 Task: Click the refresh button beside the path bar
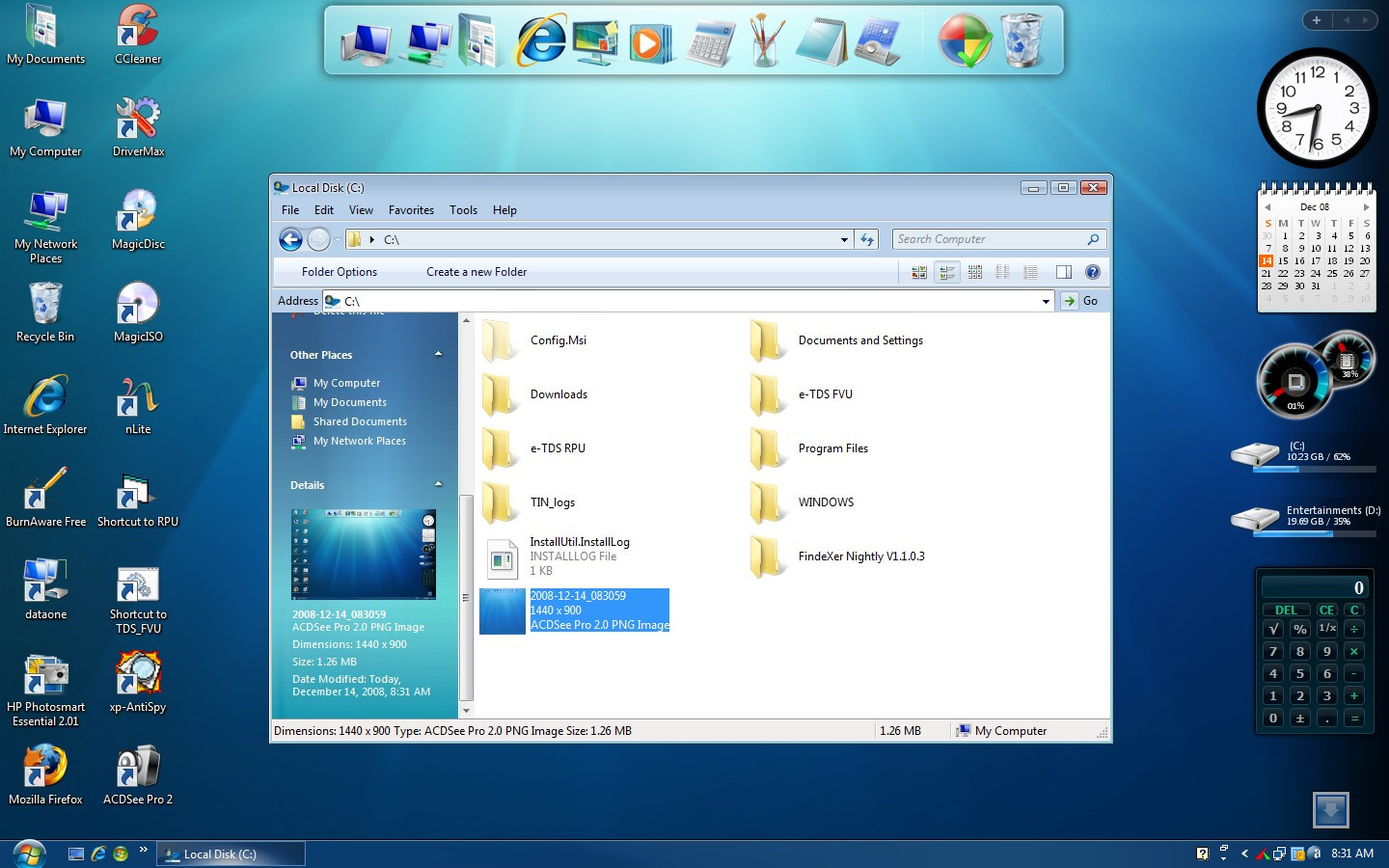point(867,239)
